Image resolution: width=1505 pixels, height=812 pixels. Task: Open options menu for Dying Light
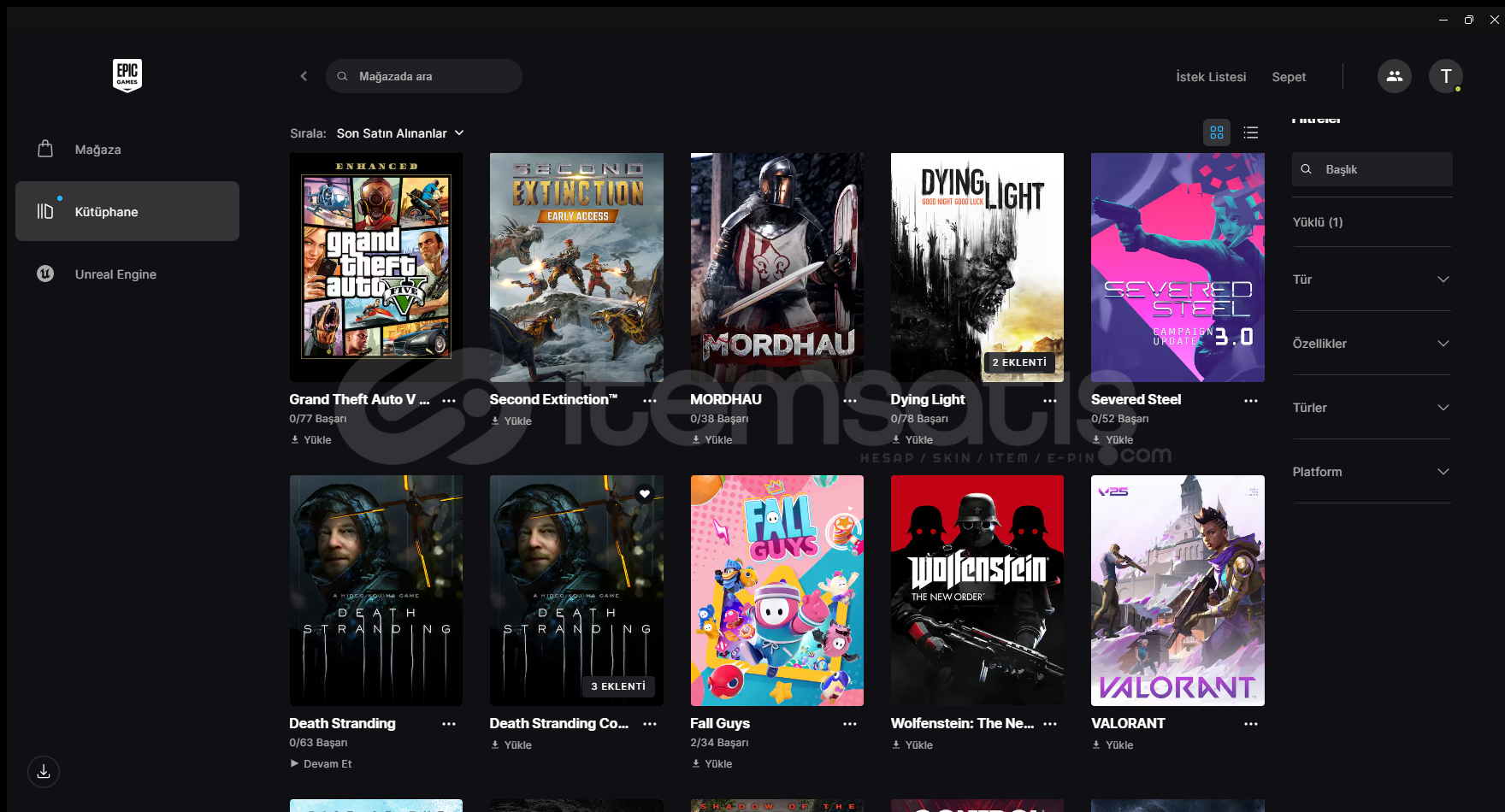pos(1050,400)
